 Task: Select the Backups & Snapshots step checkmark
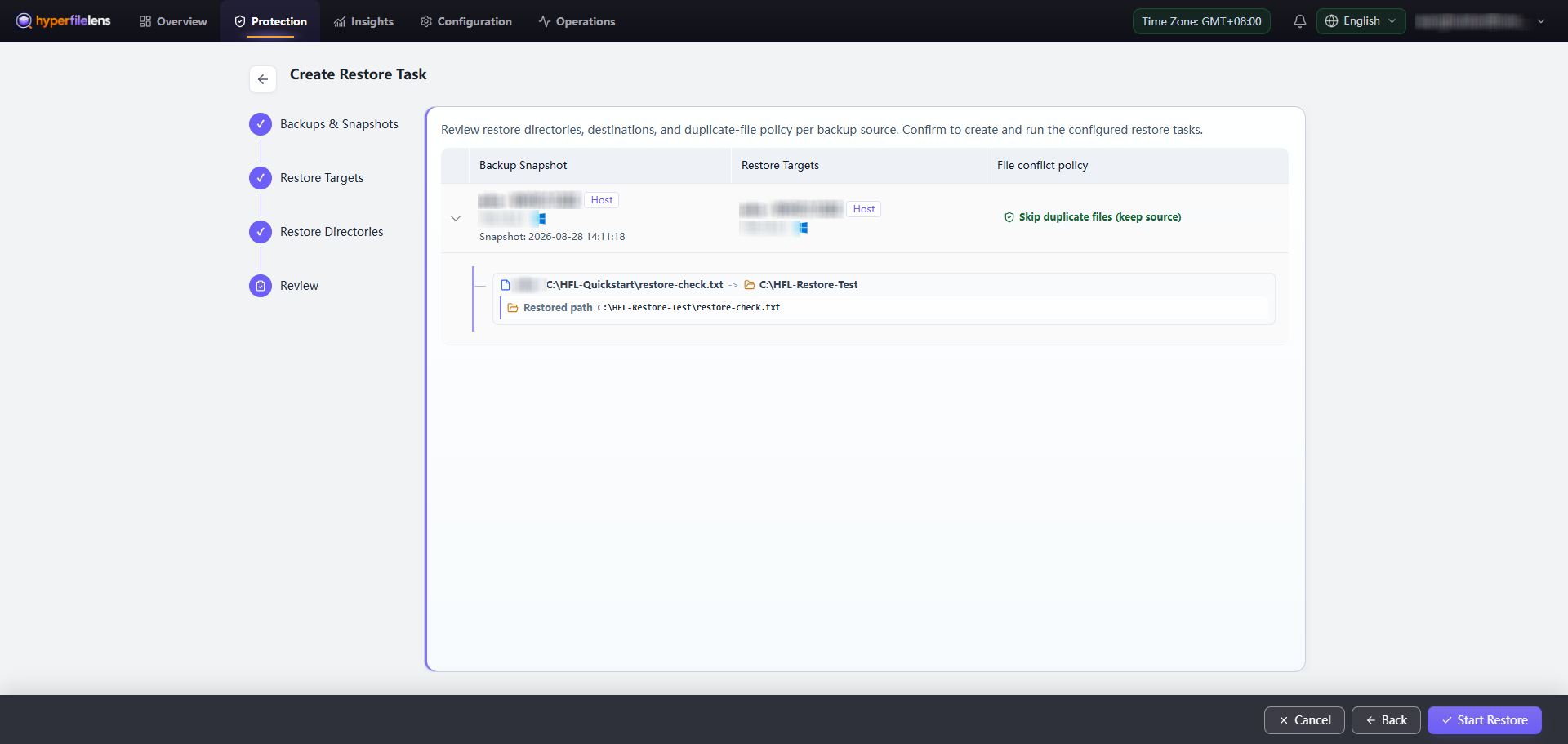click(261, 124)
